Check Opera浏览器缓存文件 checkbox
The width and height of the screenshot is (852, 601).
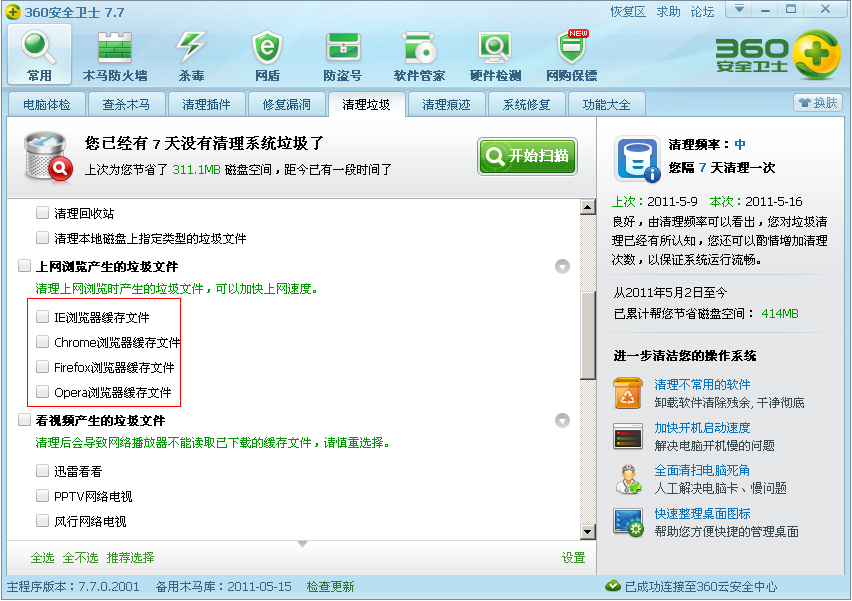[x=42, y=392]
